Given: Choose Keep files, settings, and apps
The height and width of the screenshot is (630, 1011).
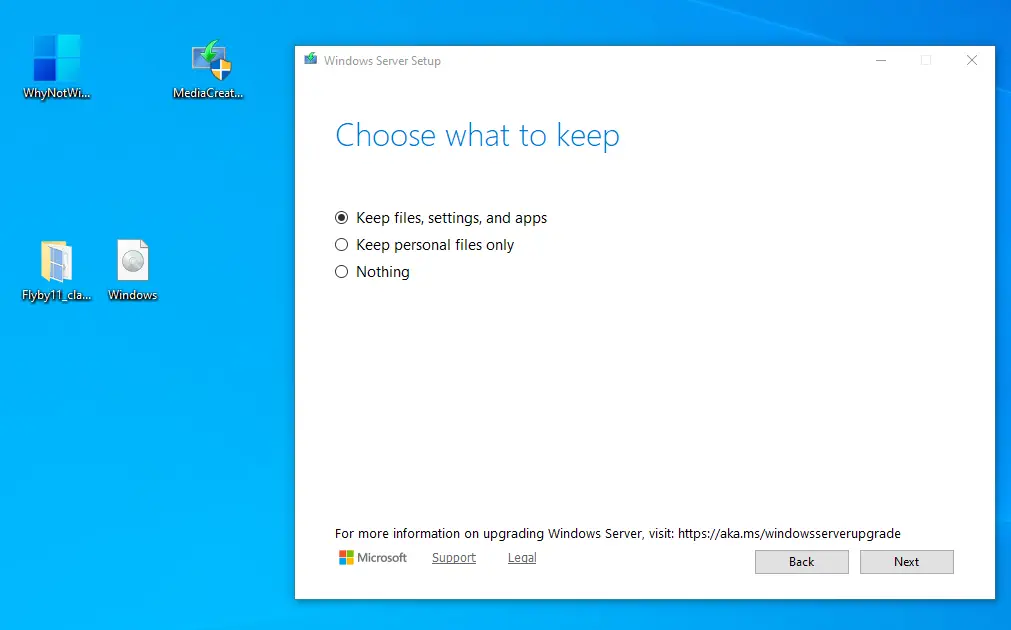Looking at the screenshot, I should tap(441, 218).
